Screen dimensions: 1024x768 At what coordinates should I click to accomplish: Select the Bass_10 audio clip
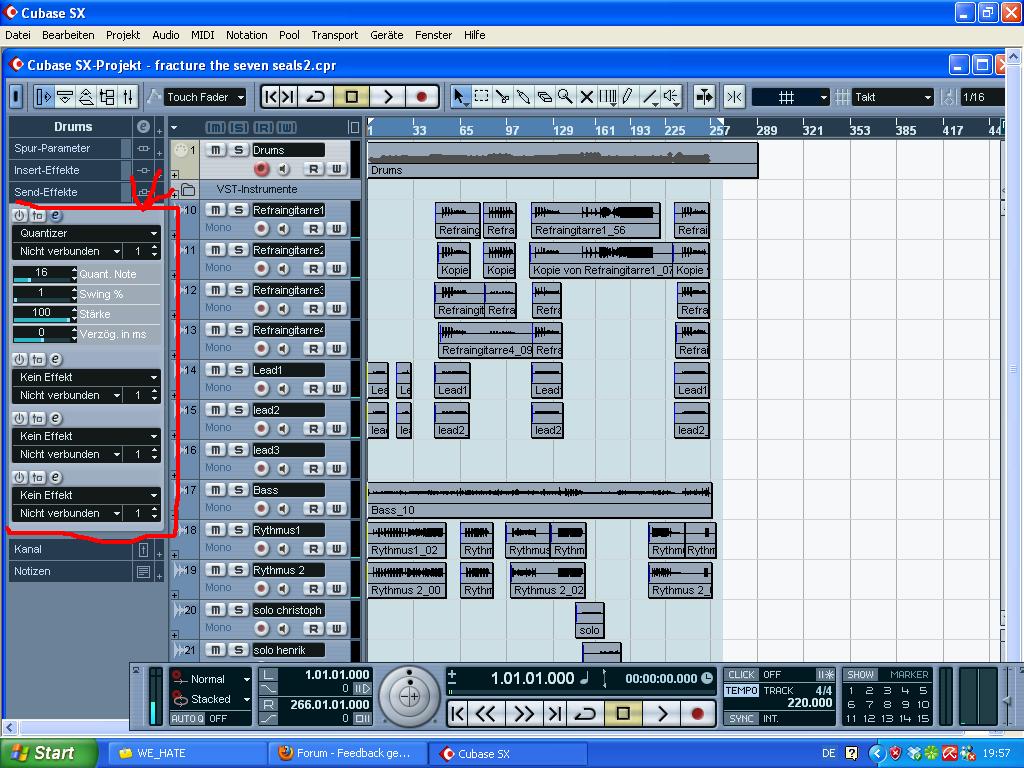[x=539, y=501]
